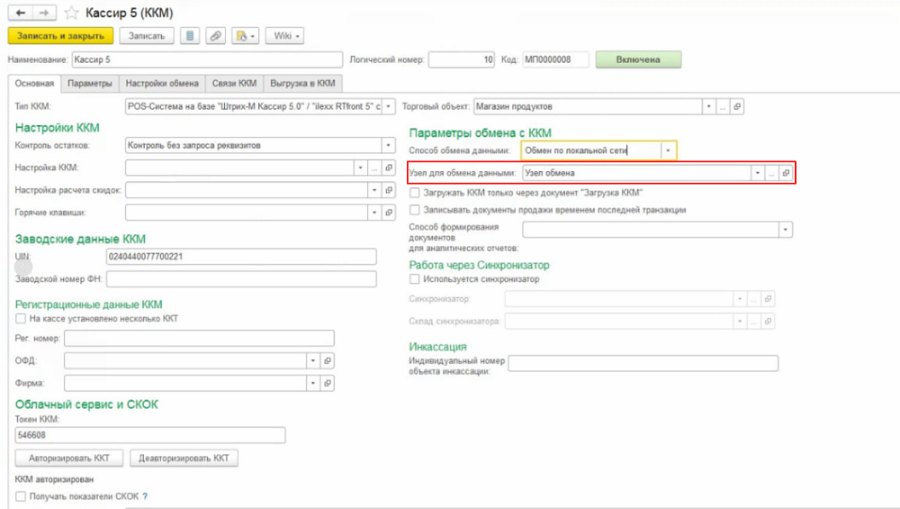Viewport: 900px width, 509px height.
Task: Expand the Фирма dropdown arrow
Action: pyautogui.click(x=313, y=383)
